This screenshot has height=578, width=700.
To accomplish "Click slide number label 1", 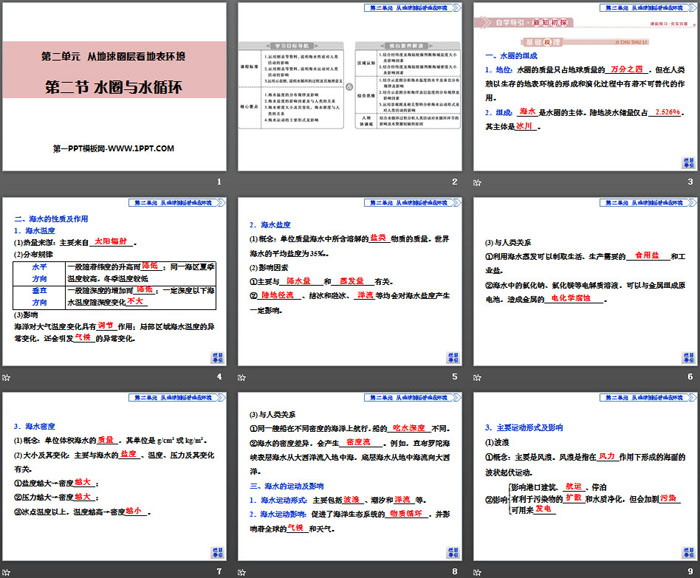I will click(x=219, y=182).
